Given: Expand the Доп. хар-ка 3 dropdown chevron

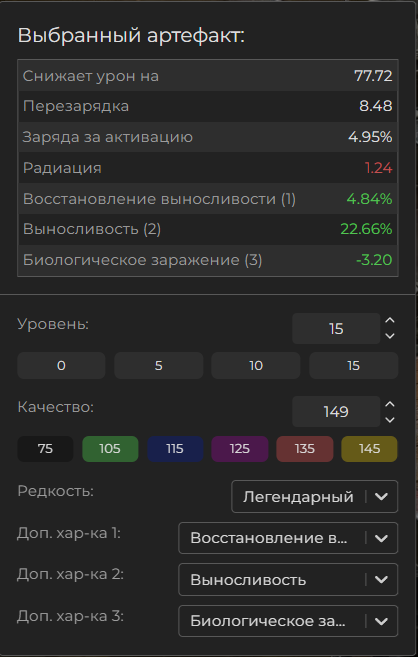Looking at the screenshot, I should pyautogui.click(x=381, y=621).
